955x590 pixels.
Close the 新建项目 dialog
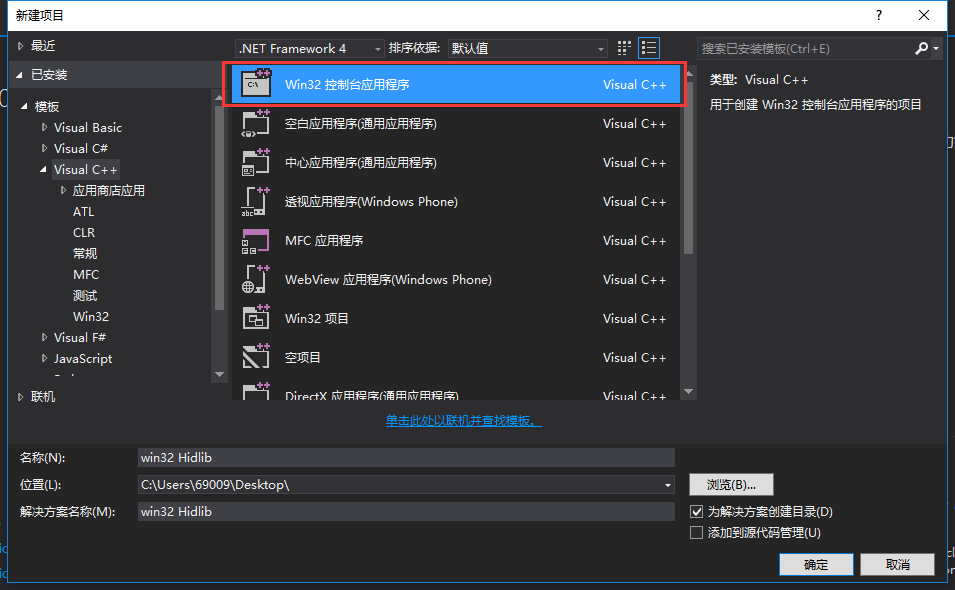click(924, 15)
